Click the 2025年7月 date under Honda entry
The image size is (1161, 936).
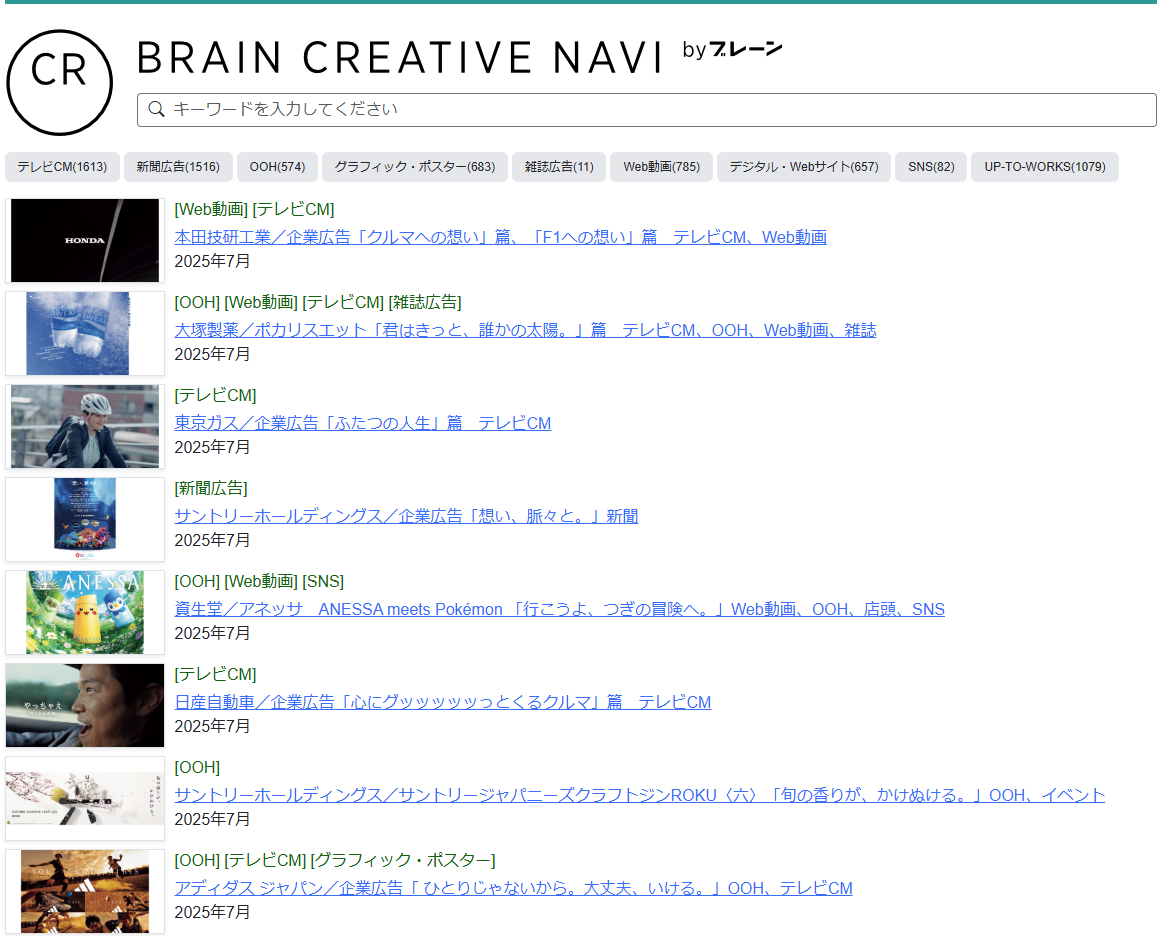[213, 261]
